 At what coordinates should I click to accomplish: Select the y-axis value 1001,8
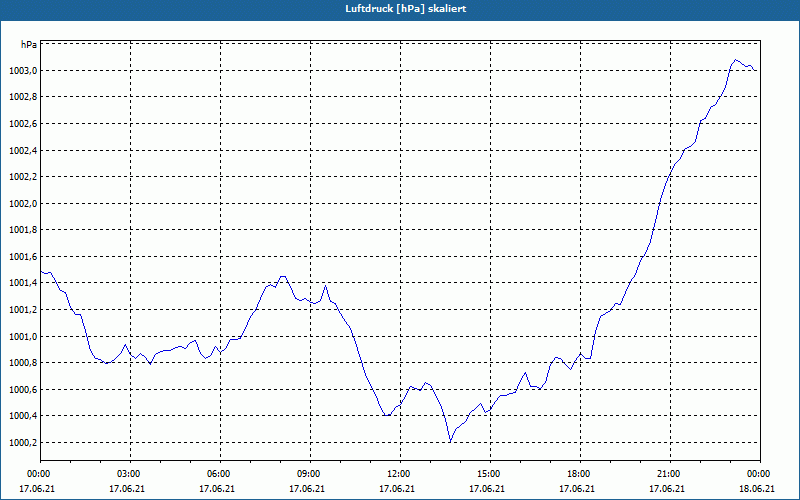point(23,230)
